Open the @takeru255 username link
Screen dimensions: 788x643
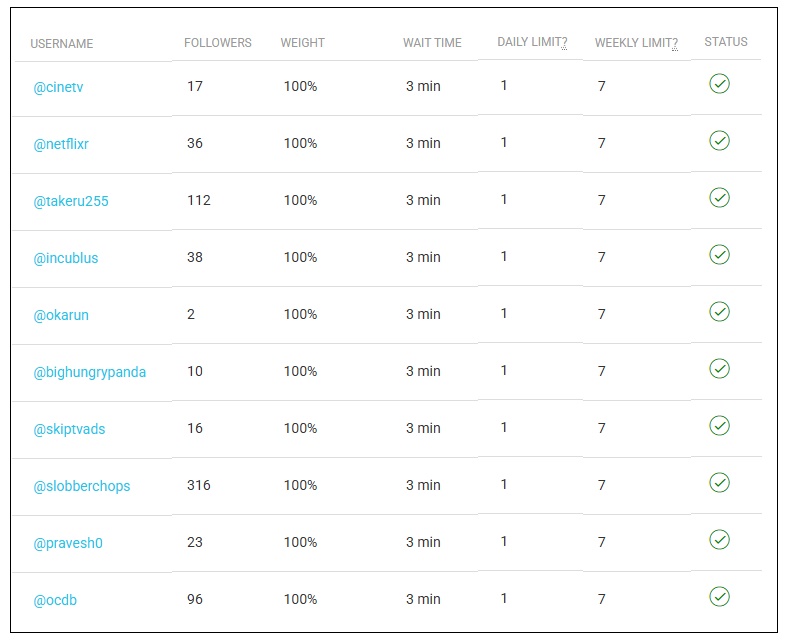pyautogui.click(x=71, y=201)
